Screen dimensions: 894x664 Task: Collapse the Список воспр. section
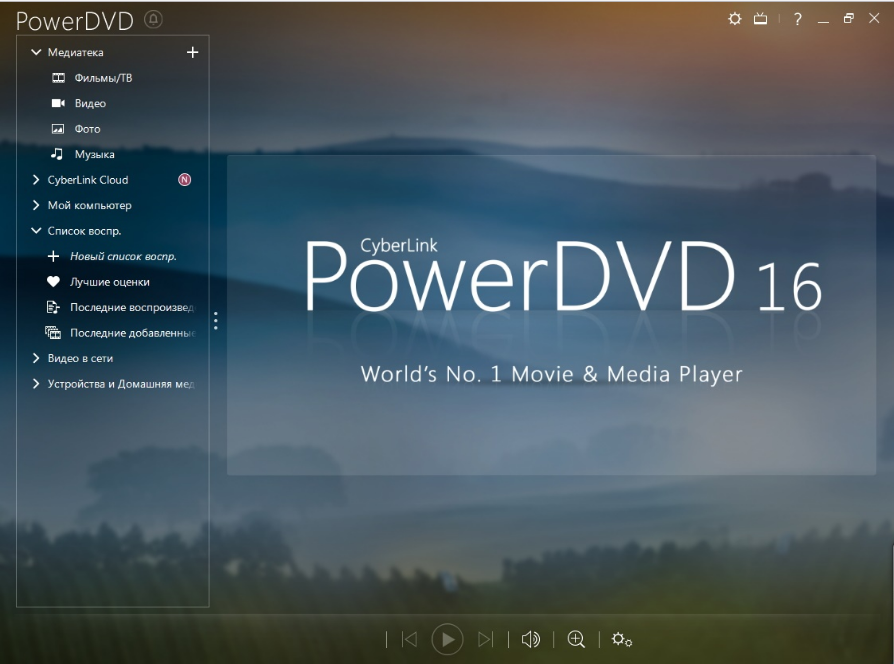pos(36,231)
